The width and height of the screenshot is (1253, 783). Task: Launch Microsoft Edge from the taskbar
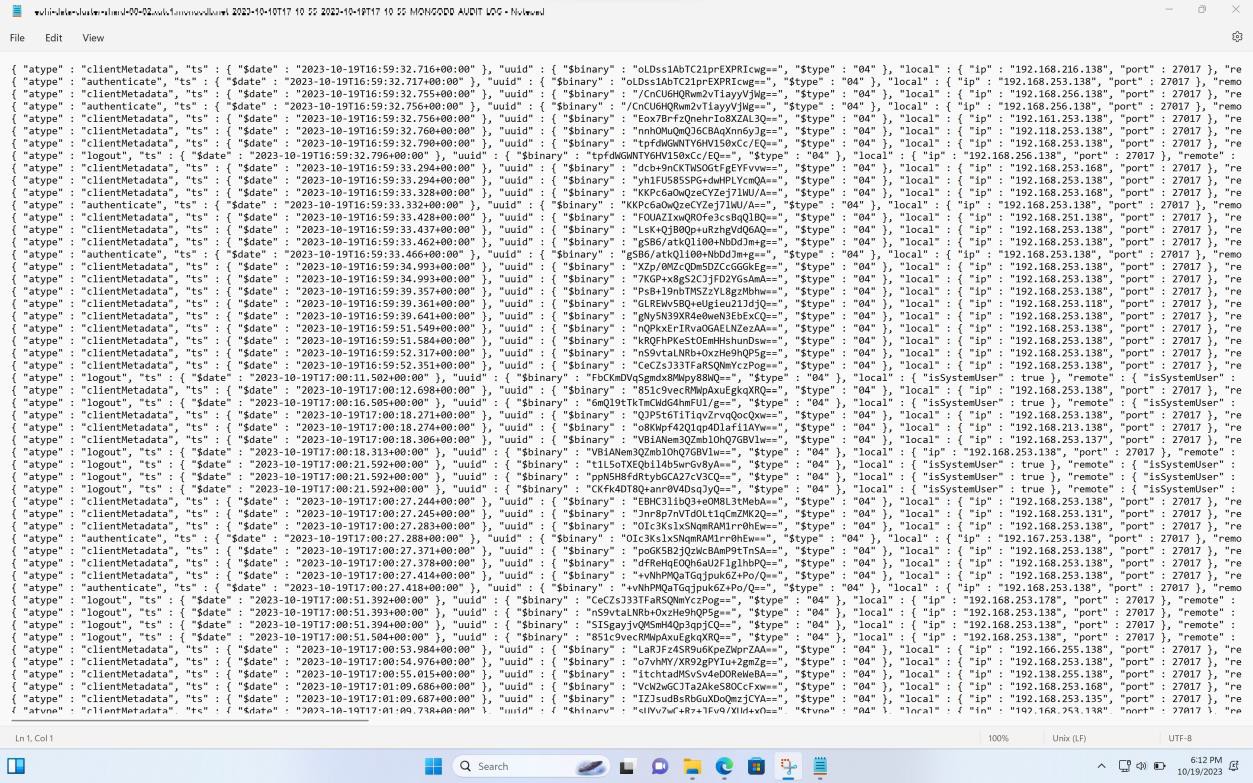click(x=727, y=766)
